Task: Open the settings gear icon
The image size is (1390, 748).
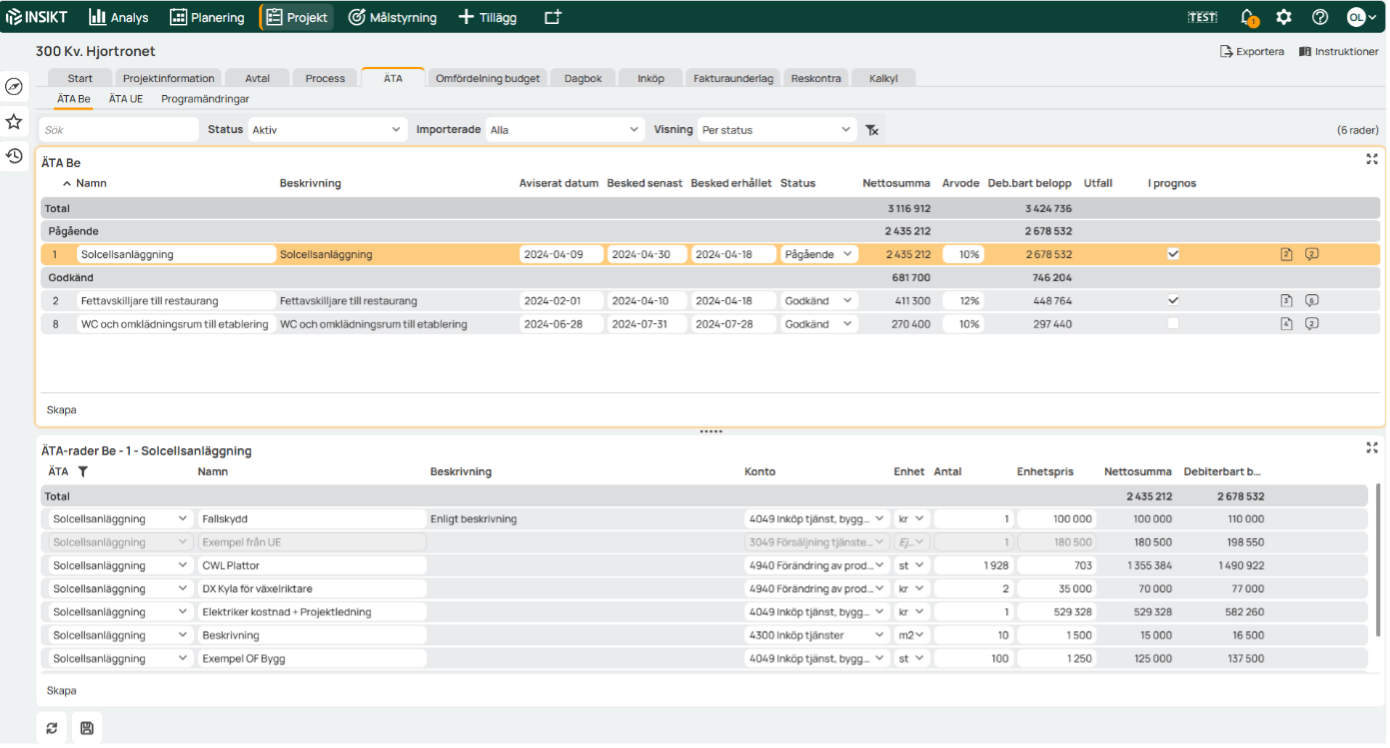Action: tap(1284, 17)
